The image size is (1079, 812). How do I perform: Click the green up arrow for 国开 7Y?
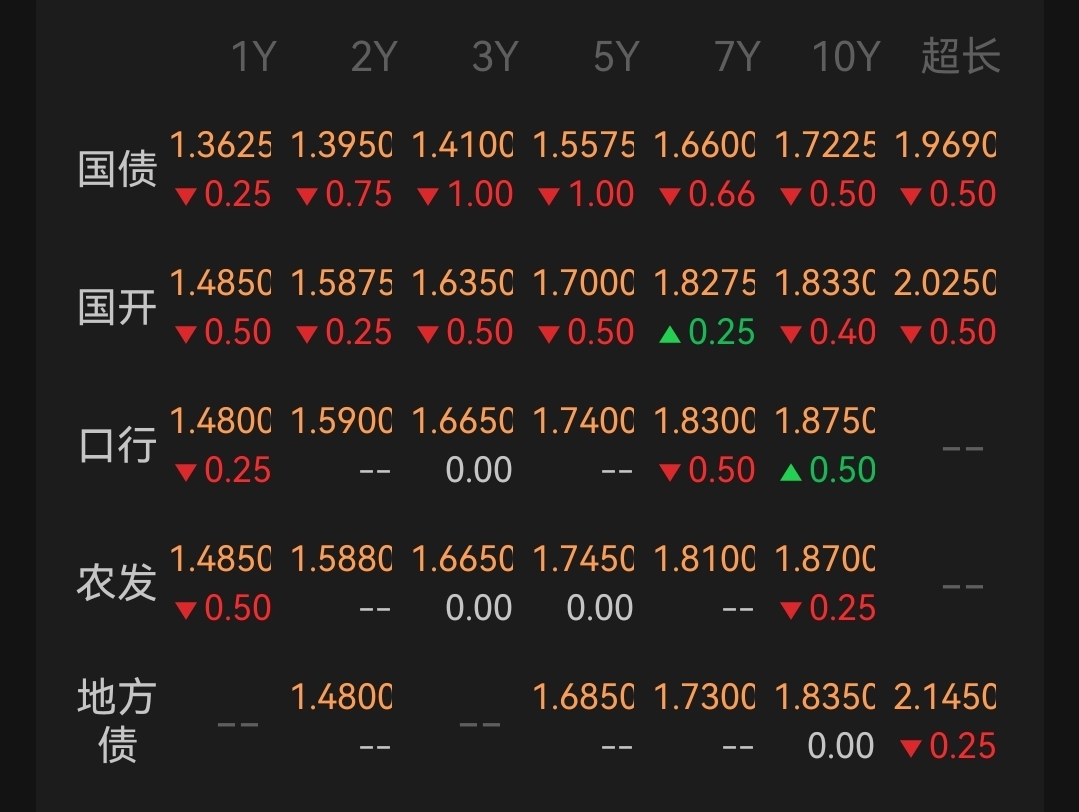pos(670,334)
